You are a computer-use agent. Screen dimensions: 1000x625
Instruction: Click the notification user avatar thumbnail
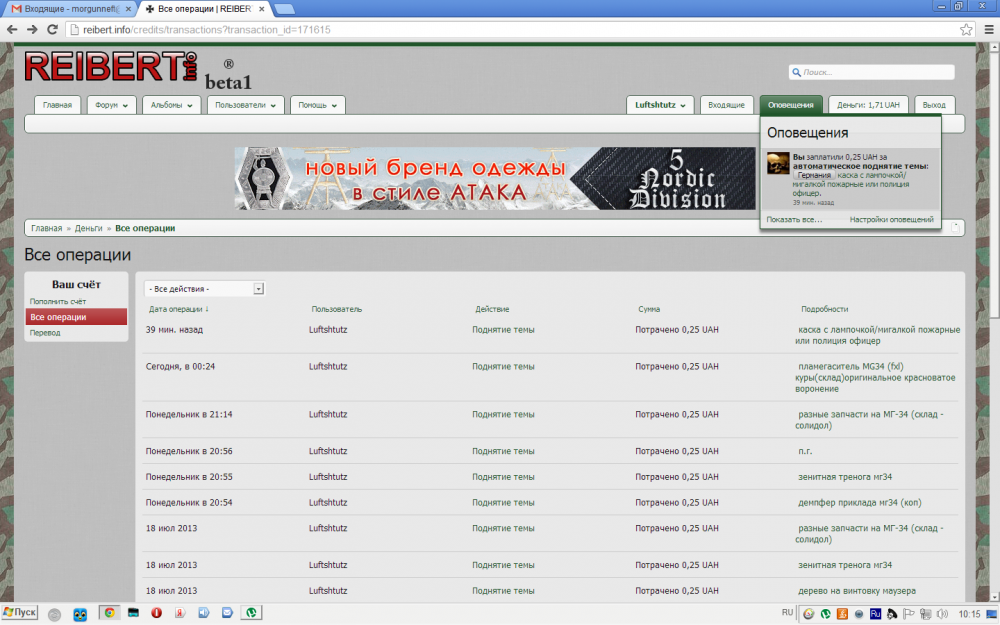coord(778,163)
